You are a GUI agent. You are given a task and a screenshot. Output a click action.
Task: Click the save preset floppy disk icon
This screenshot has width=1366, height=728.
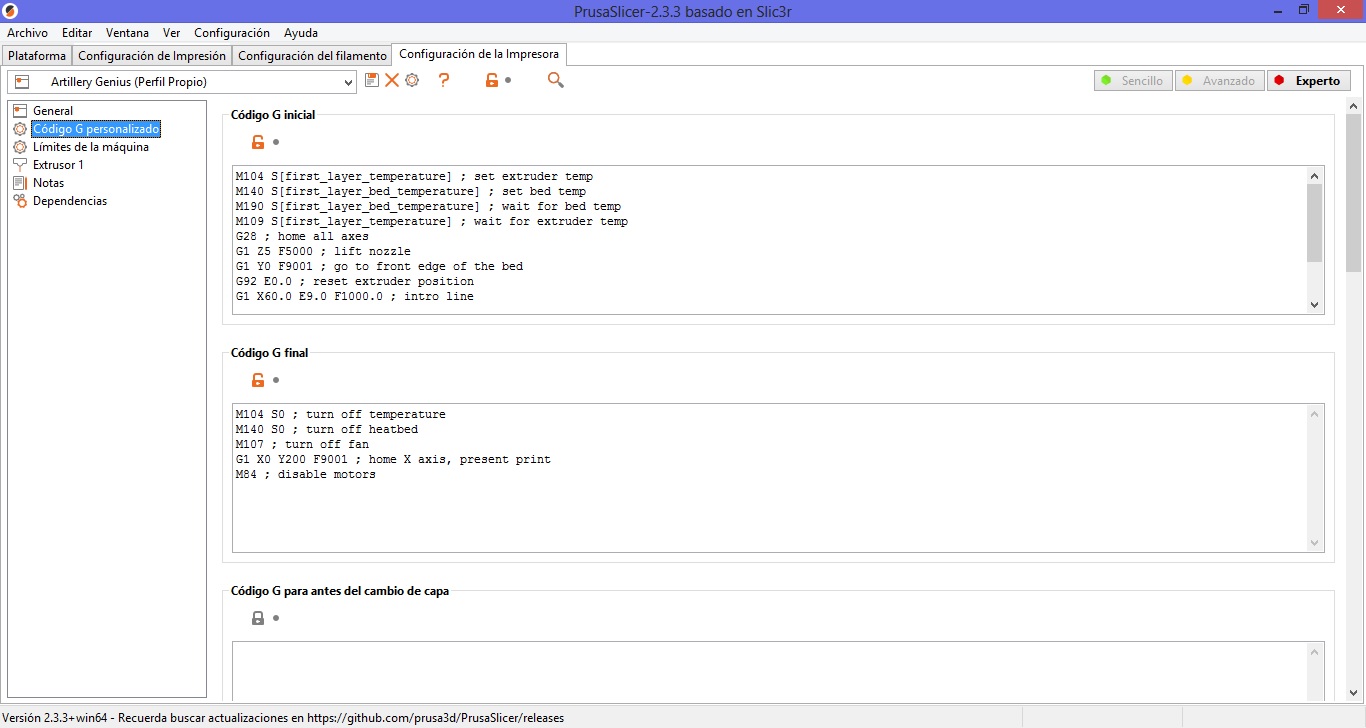click(x=372, y=80)
